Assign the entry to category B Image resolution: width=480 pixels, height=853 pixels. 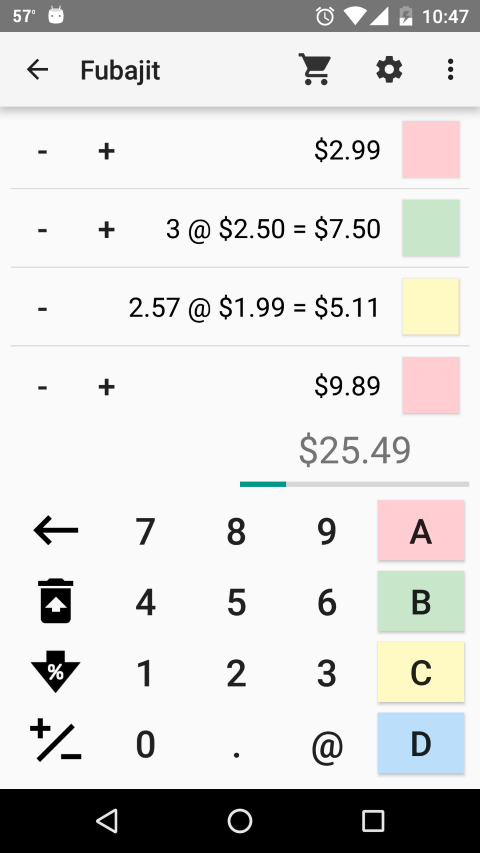point(421,601)
